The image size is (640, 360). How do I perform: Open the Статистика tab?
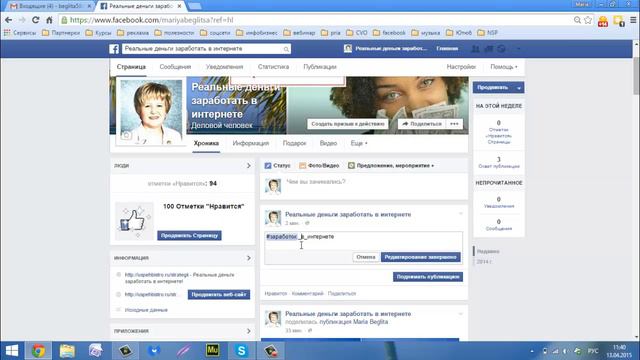pos(273,67)
